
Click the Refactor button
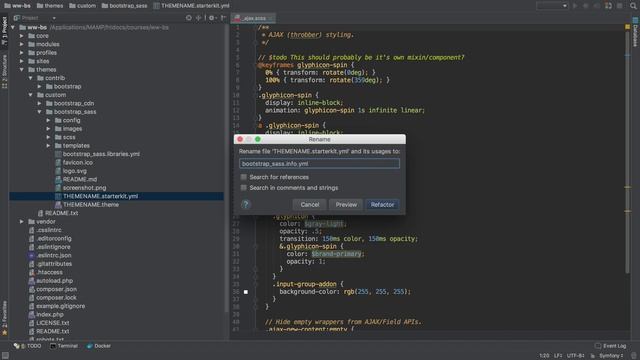click(382, 204)
